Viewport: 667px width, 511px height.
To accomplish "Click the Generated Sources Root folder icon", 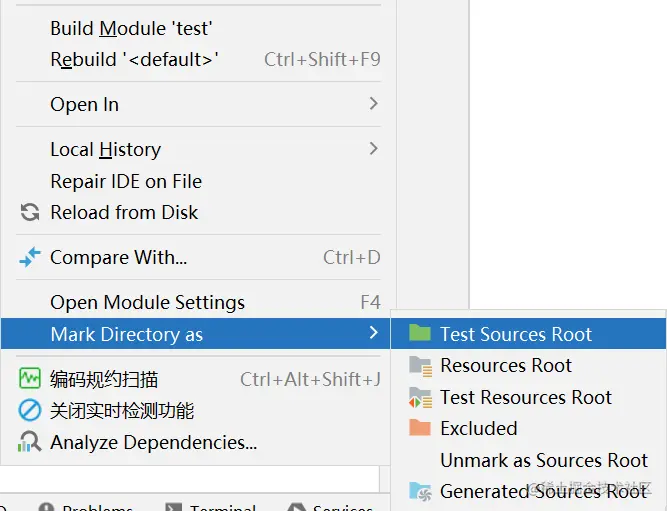I will coord(420,491).
